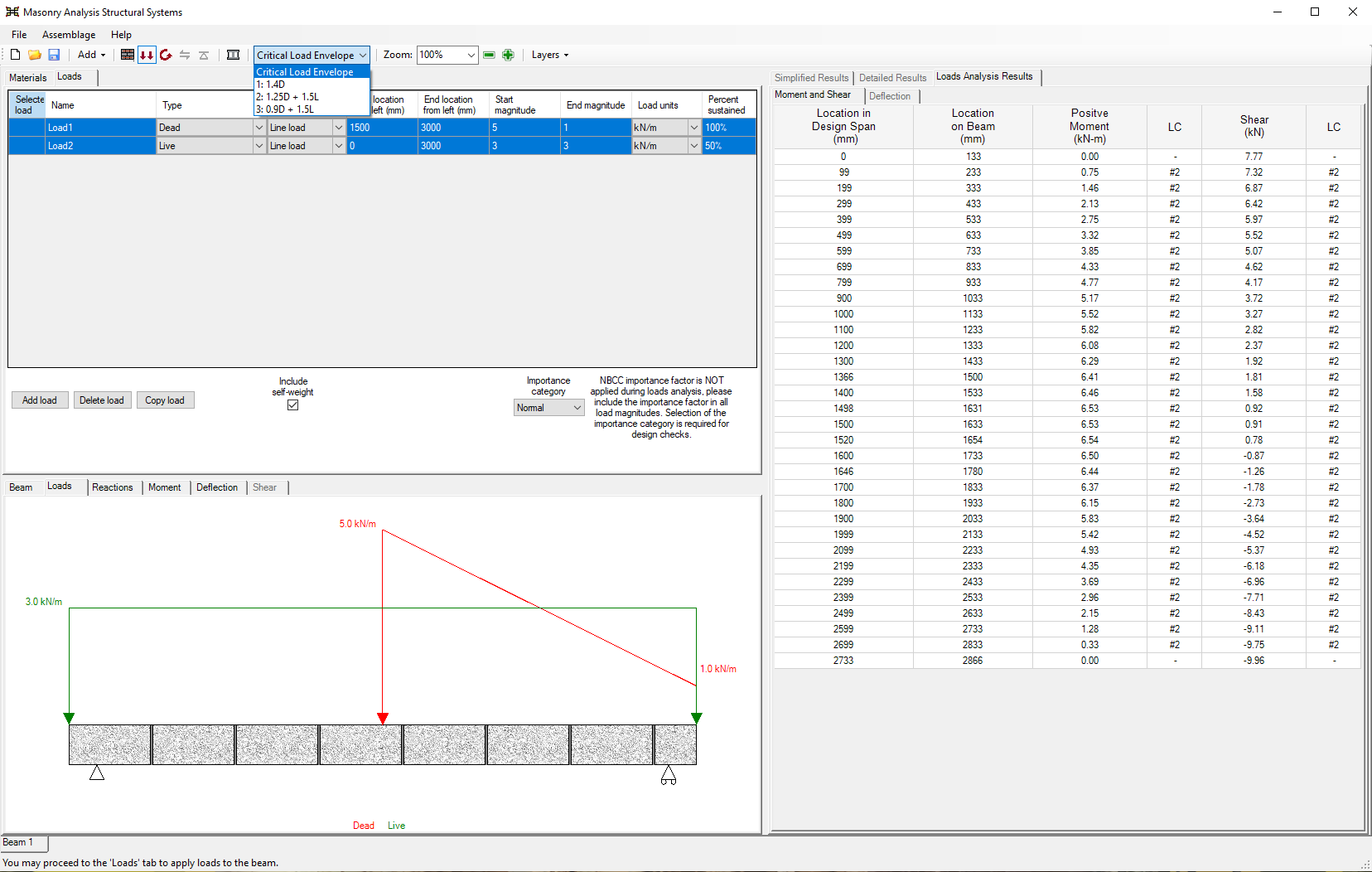The height and width of the screenshot is (872, 1372).
Task: Click the red down-arrows loads icon
Action: [147, 55]
